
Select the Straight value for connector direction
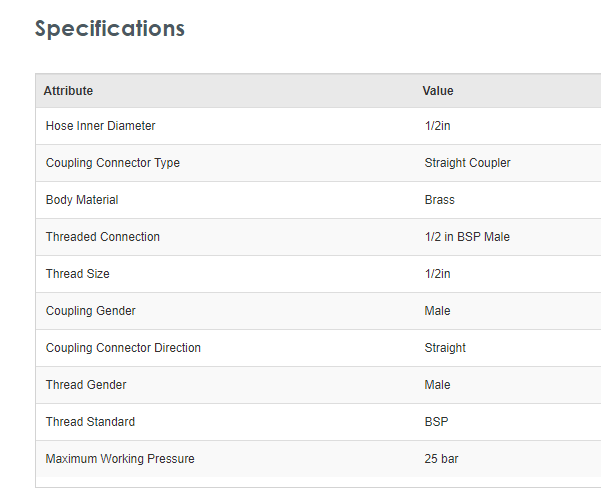[x=445, y=348]
